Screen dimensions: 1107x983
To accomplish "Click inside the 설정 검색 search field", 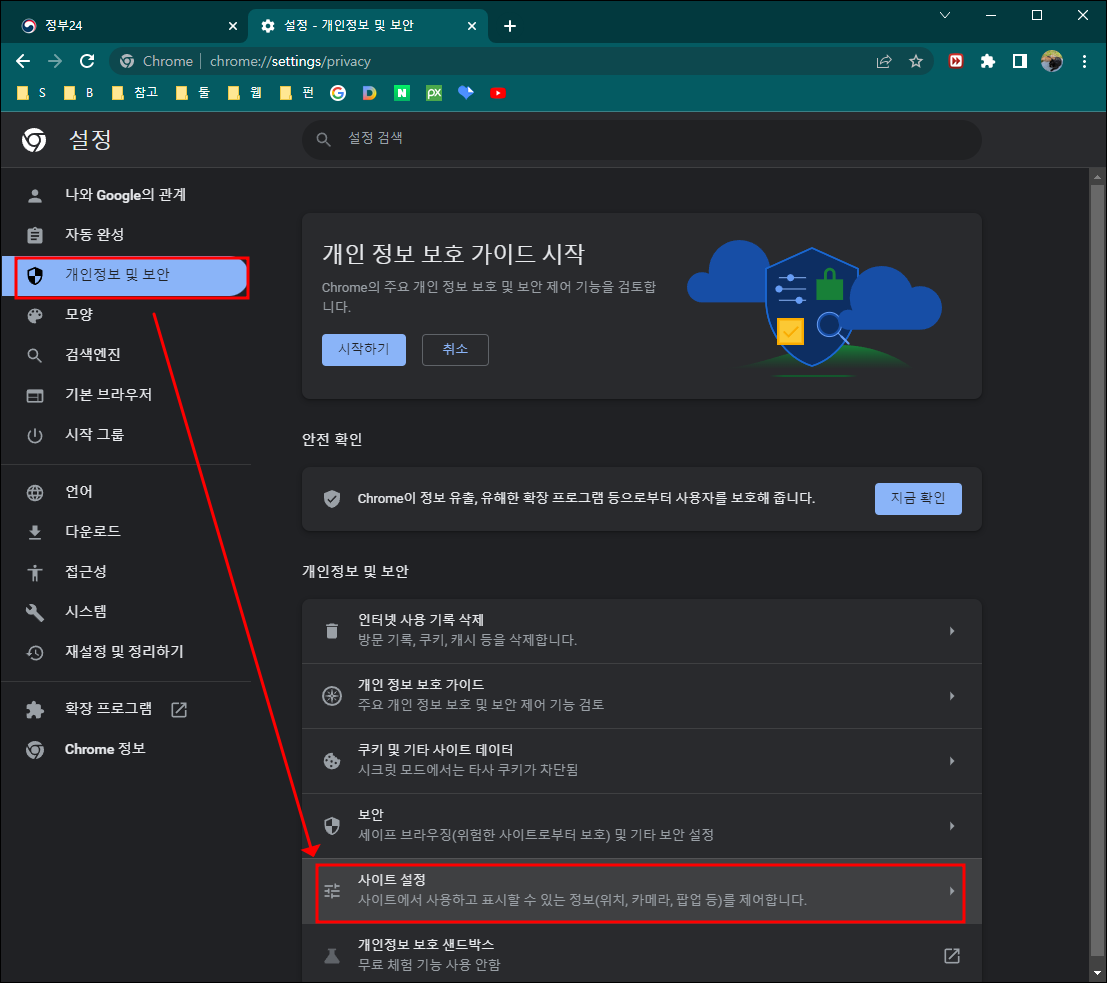I will (641, 140).
